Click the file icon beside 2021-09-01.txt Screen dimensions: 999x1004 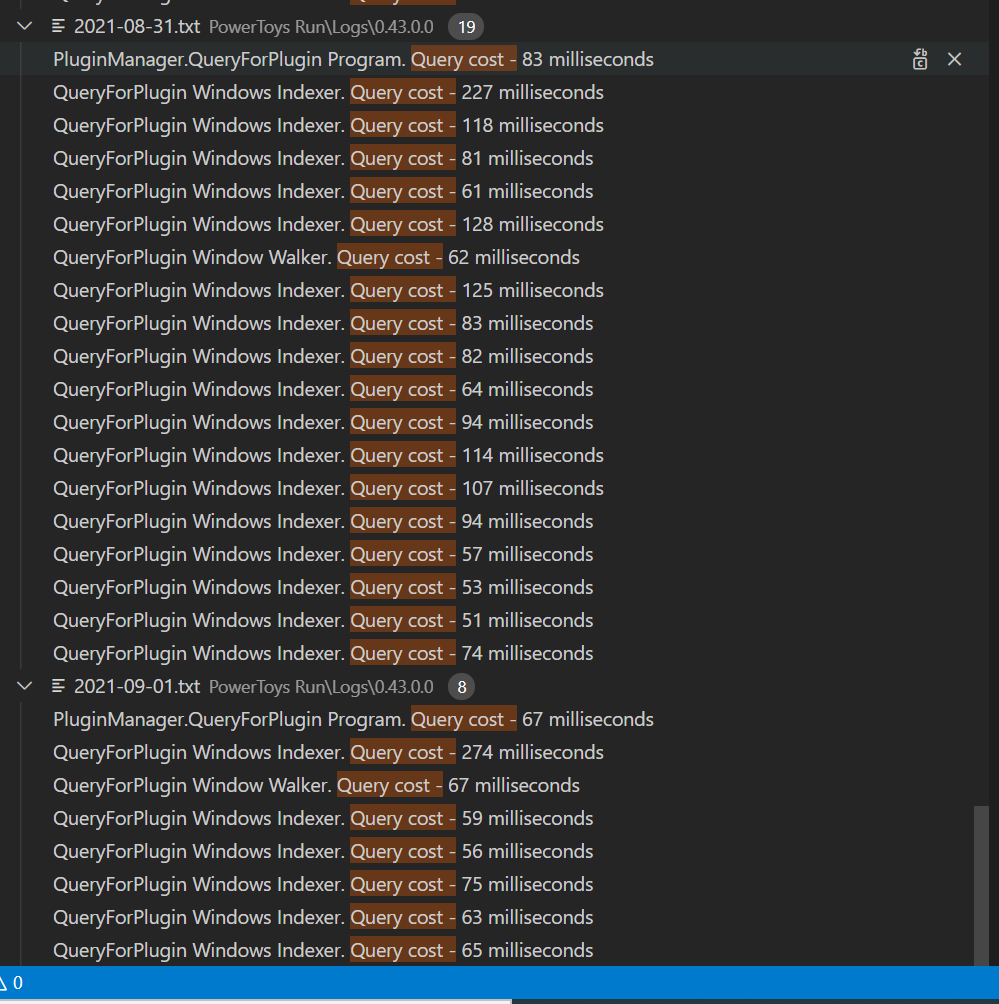coord(58,686)
